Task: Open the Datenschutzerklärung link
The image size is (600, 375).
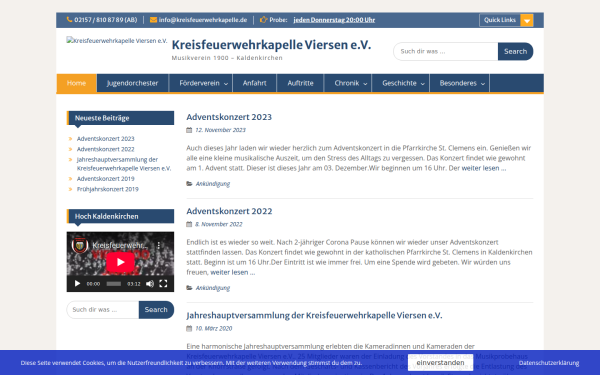Action: pos(549,363)
